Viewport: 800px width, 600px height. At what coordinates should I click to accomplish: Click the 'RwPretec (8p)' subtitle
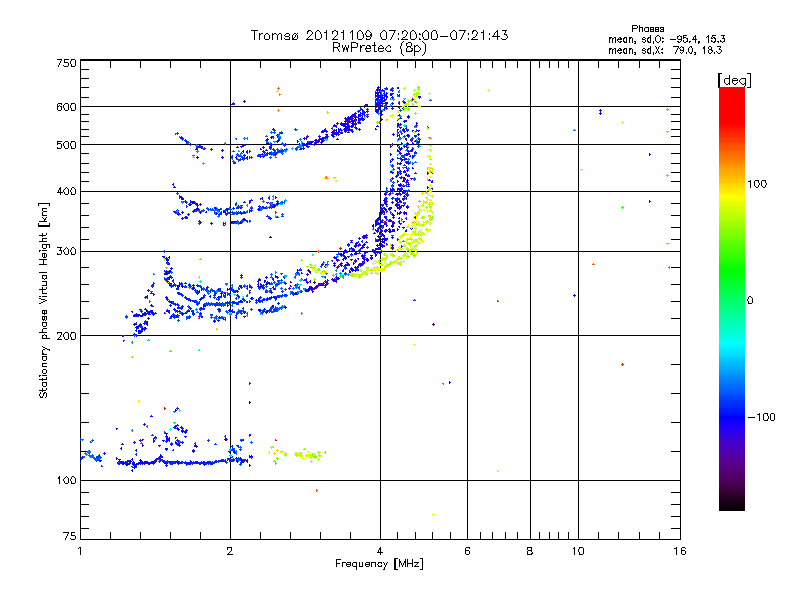click(379, 47)
